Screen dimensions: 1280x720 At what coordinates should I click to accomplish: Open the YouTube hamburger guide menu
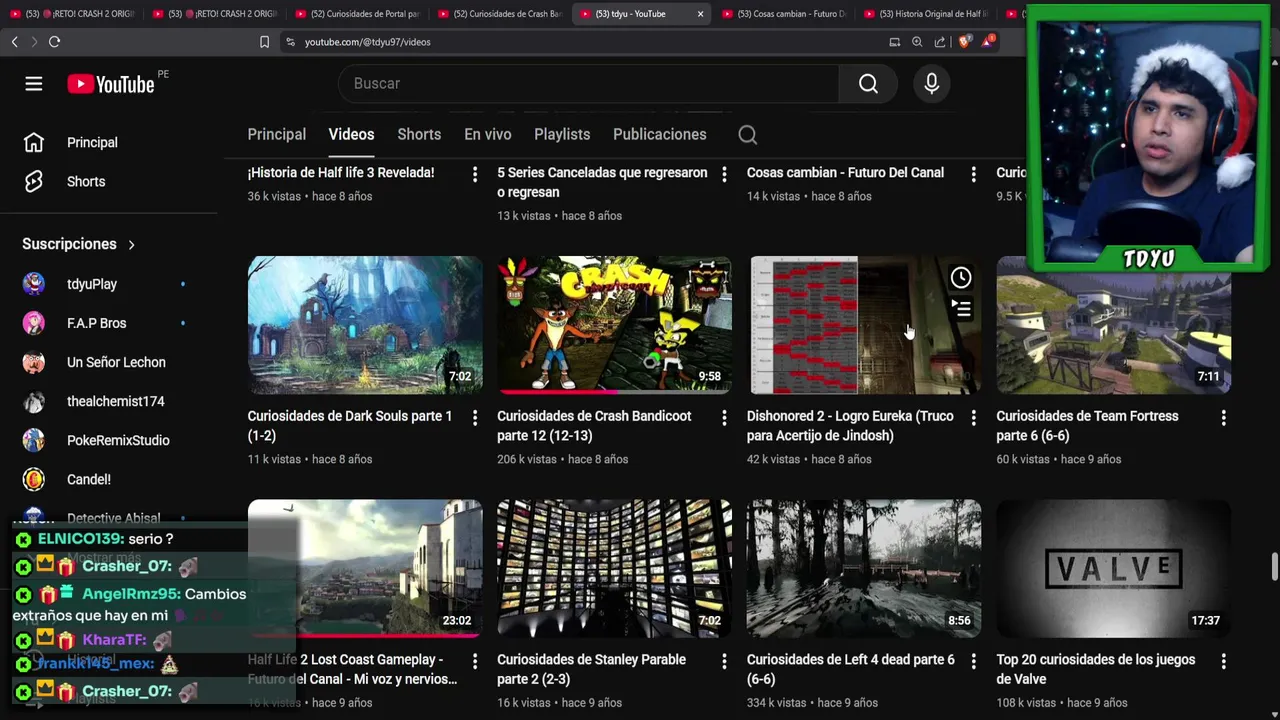coord(34,84)
